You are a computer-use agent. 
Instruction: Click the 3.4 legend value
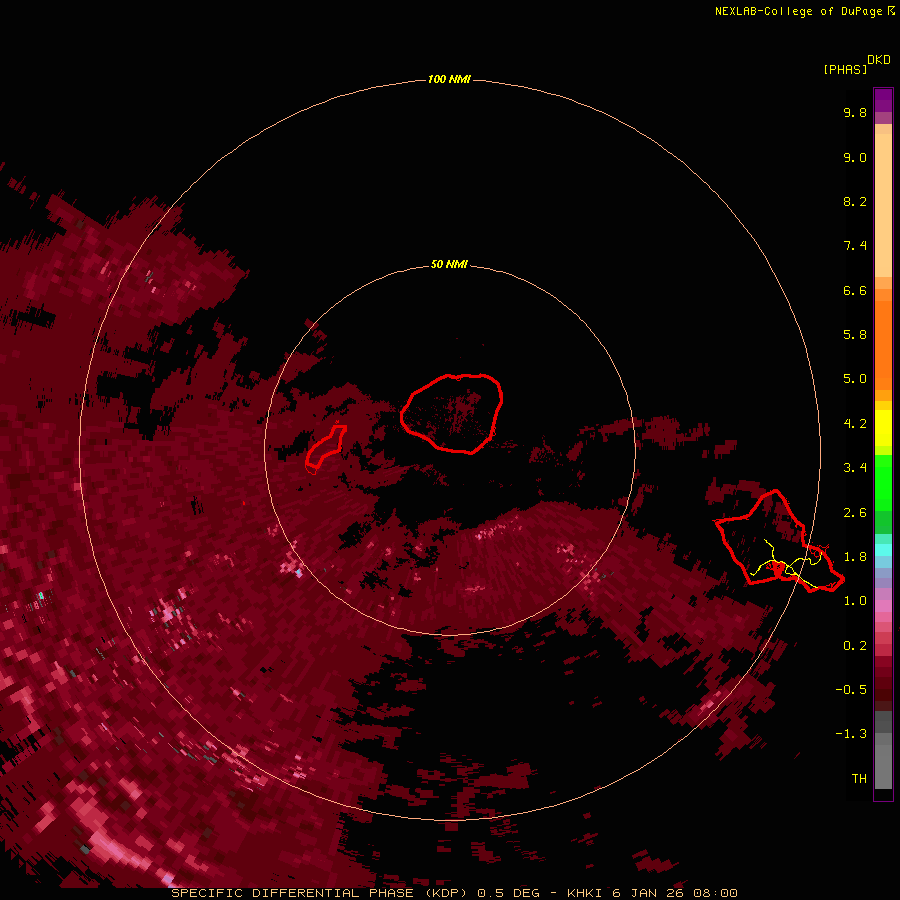click(855, 468)
